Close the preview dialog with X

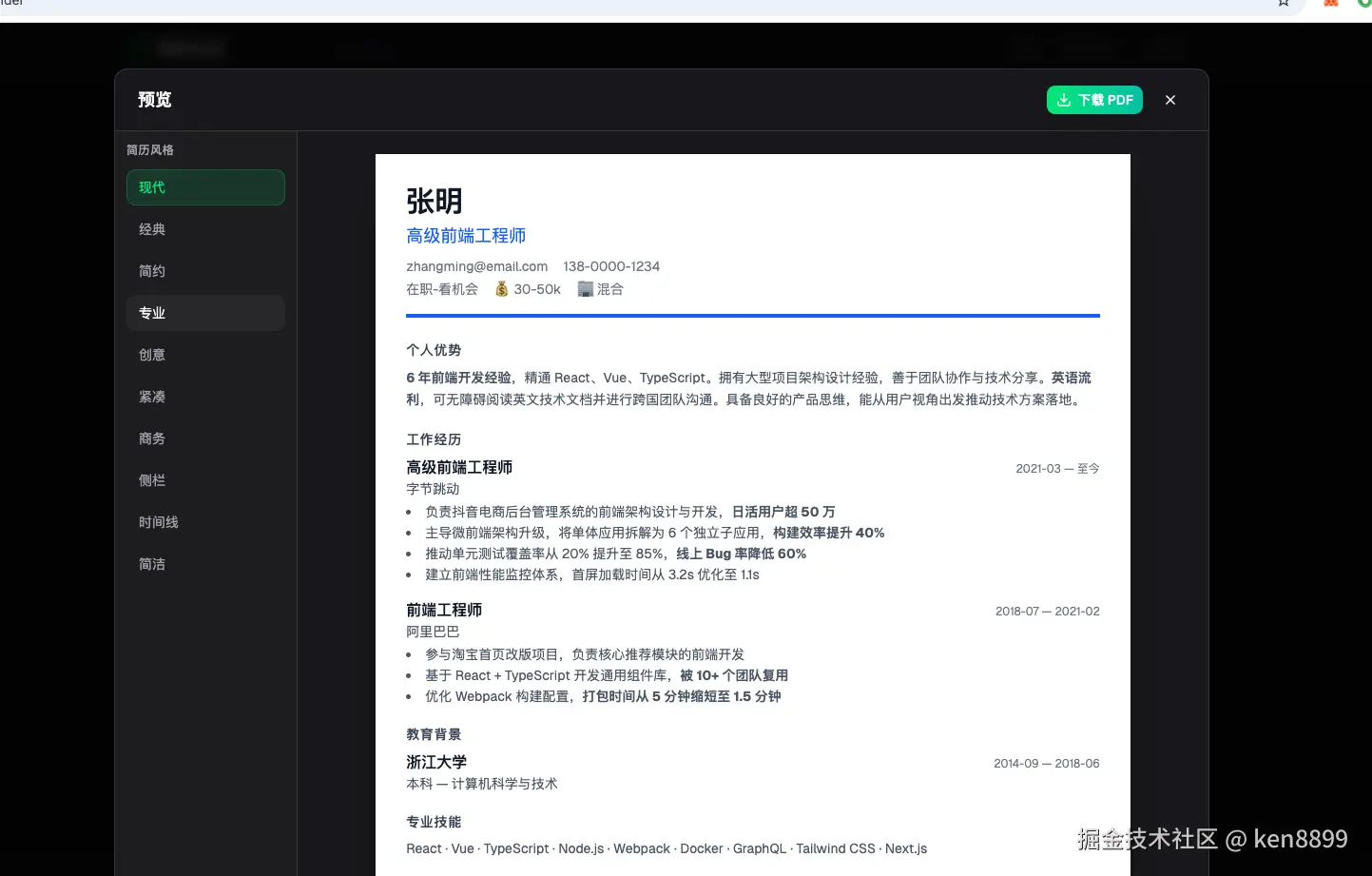[x=1170, y=100]
